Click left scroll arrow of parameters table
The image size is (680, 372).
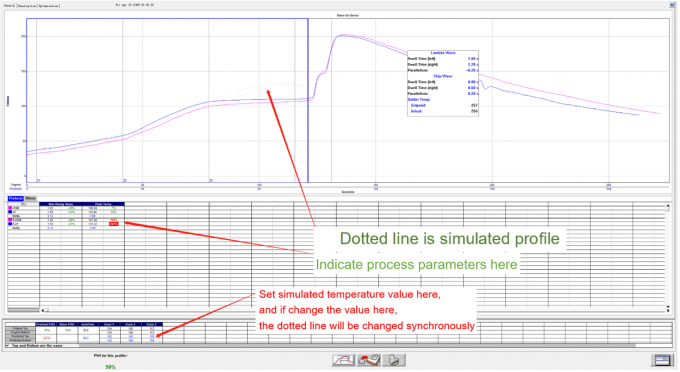[x=42, y=310]
